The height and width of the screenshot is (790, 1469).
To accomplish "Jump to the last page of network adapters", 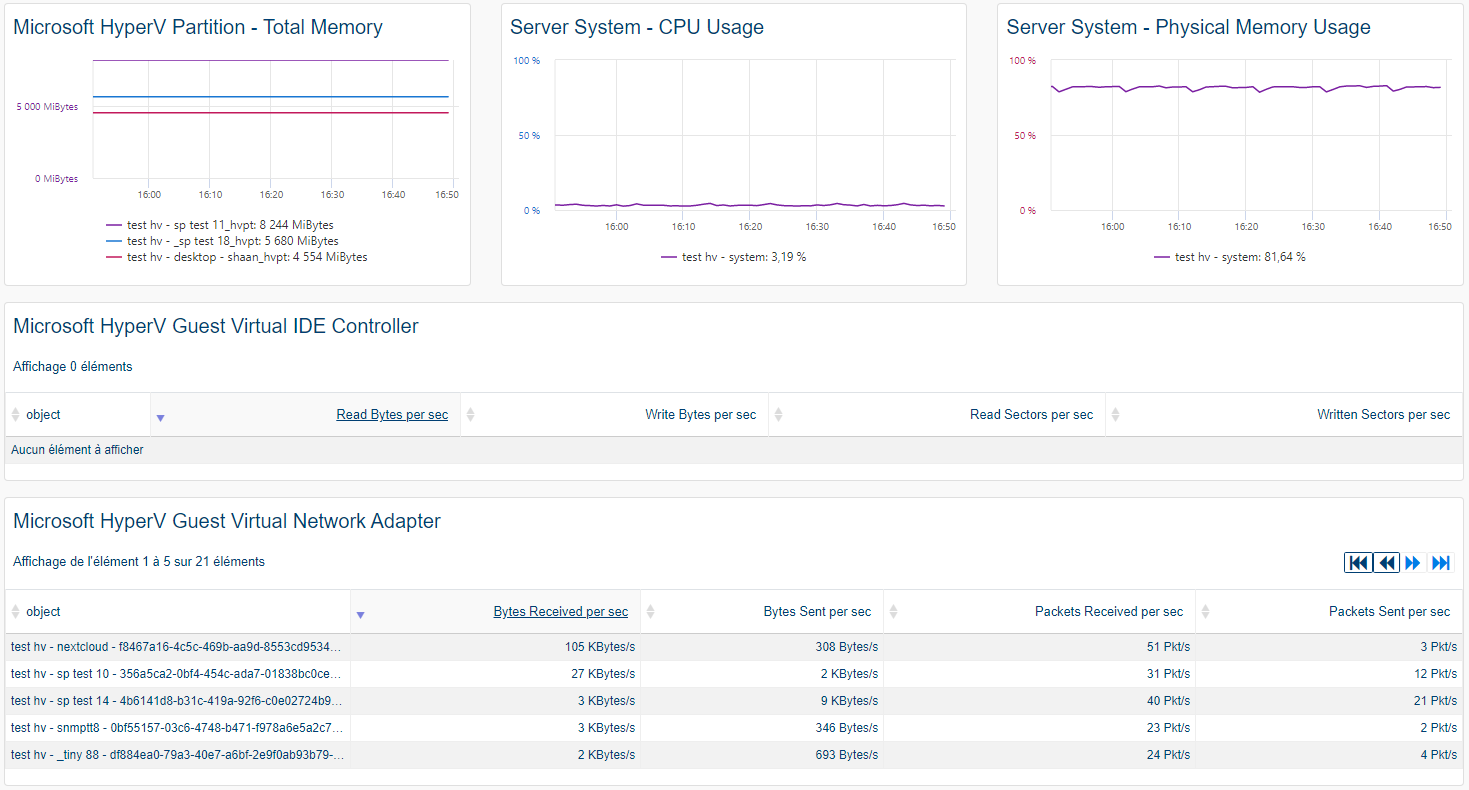I will coord(1441,562).
